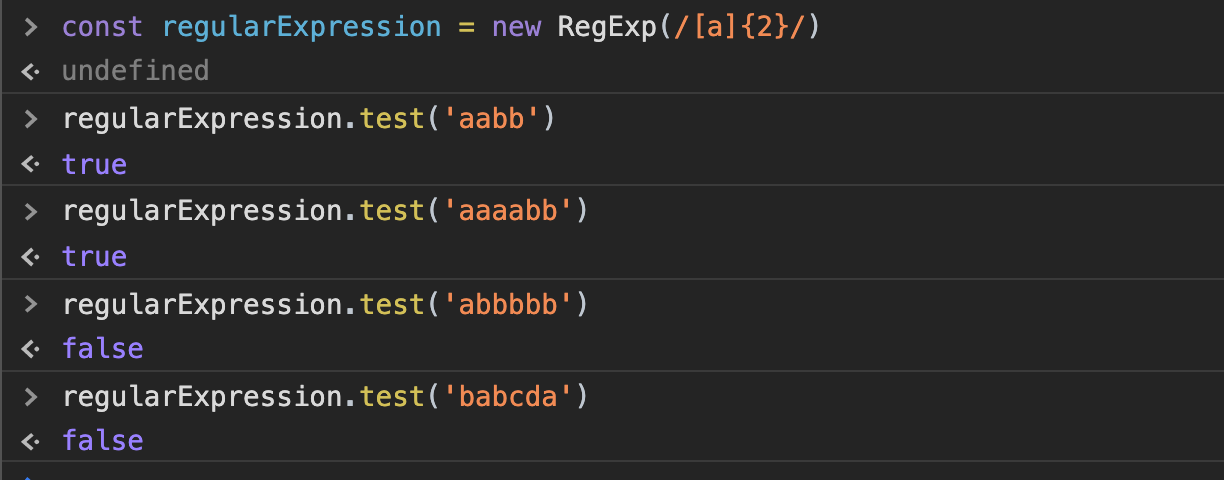
Task: Click the input chevron beside test('aaaabb')
Action: tap(31, 210)
